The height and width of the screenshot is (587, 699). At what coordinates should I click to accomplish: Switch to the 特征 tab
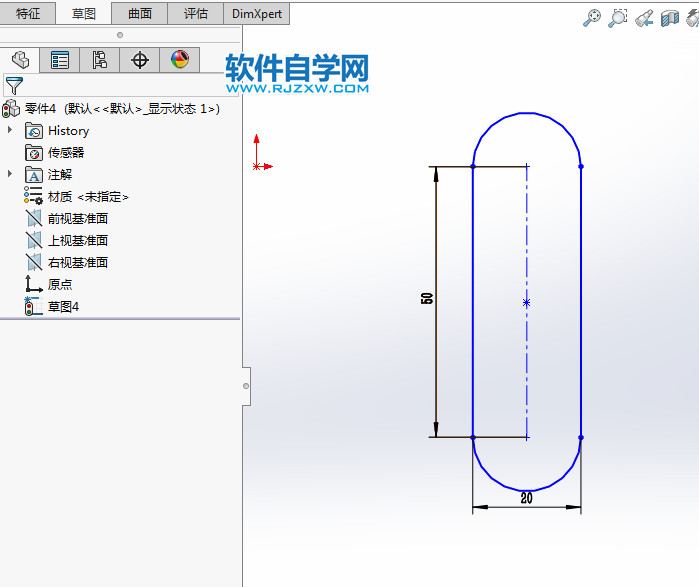[28, 13]
